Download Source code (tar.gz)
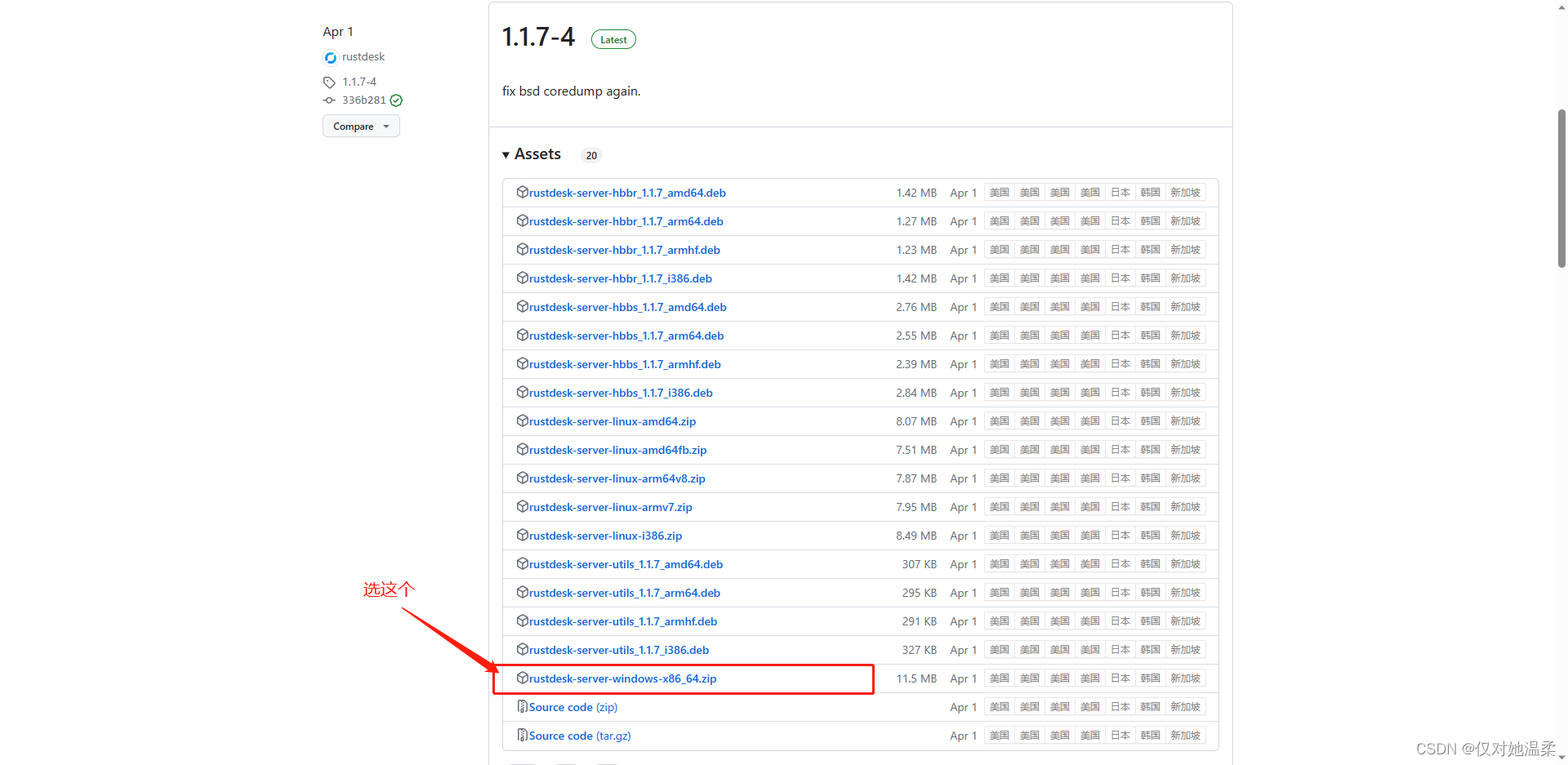This screenshot has width=1568, height=765. tap(580, 736)
